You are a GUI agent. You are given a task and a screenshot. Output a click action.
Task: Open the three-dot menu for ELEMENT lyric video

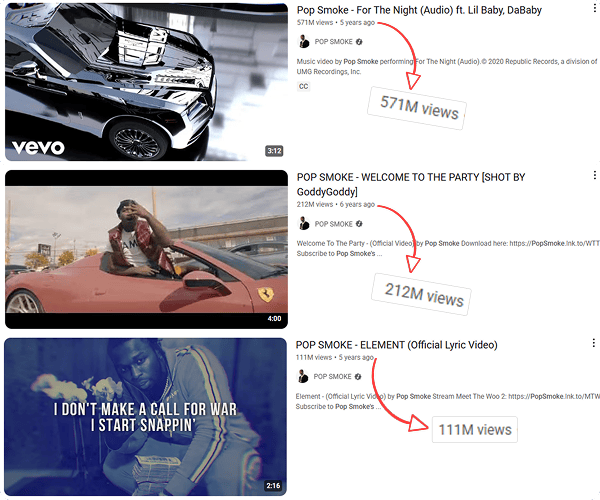[x=593, y=343]
